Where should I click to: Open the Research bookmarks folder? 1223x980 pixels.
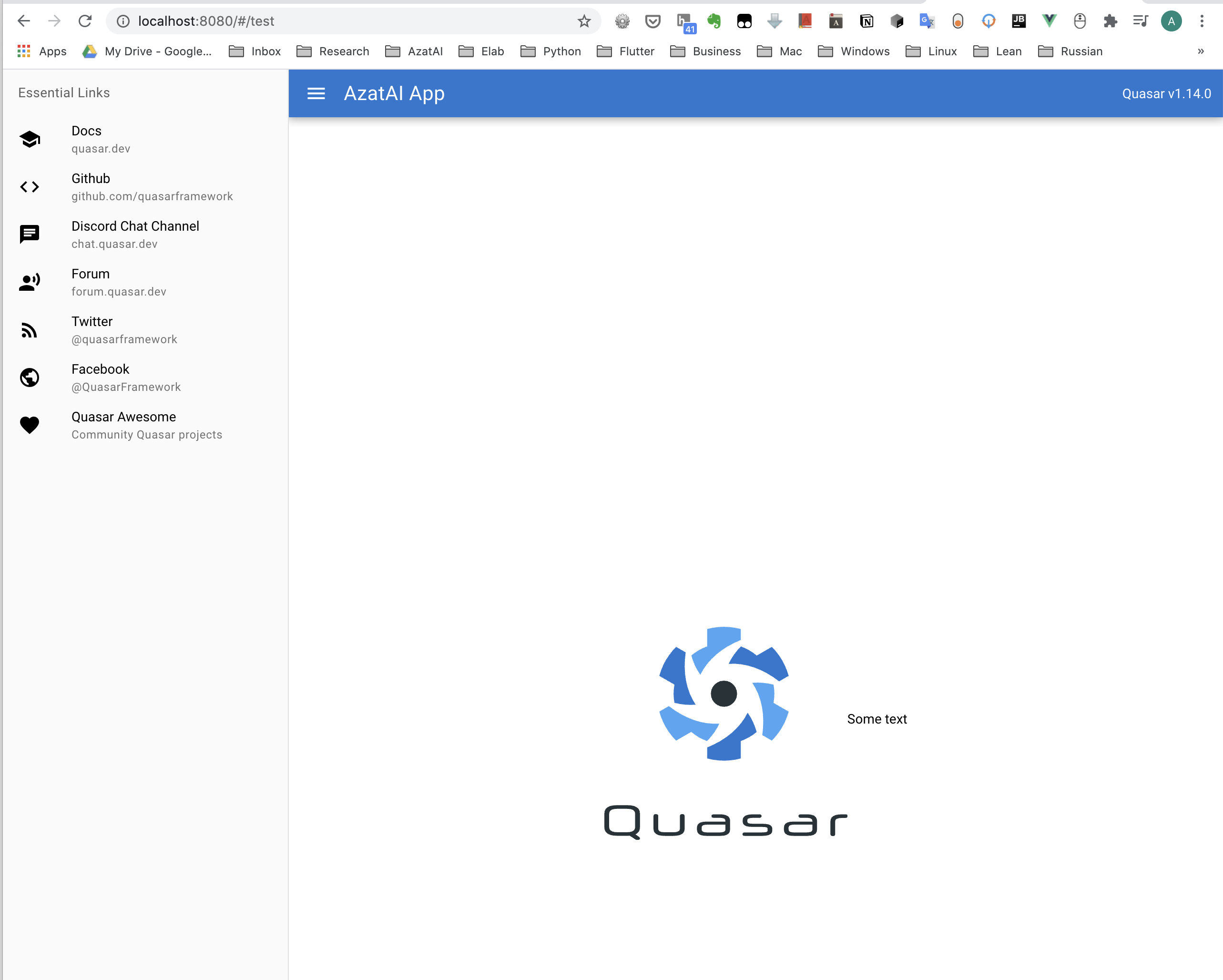pos(333,51)
